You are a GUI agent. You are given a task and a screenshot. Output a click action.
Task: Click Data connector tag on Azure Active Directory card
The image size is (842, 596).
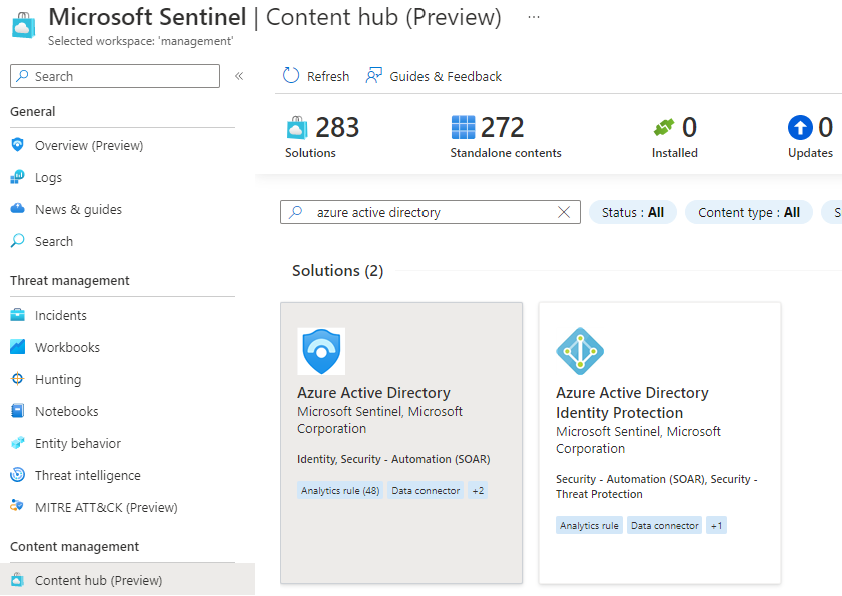(425, 491)
